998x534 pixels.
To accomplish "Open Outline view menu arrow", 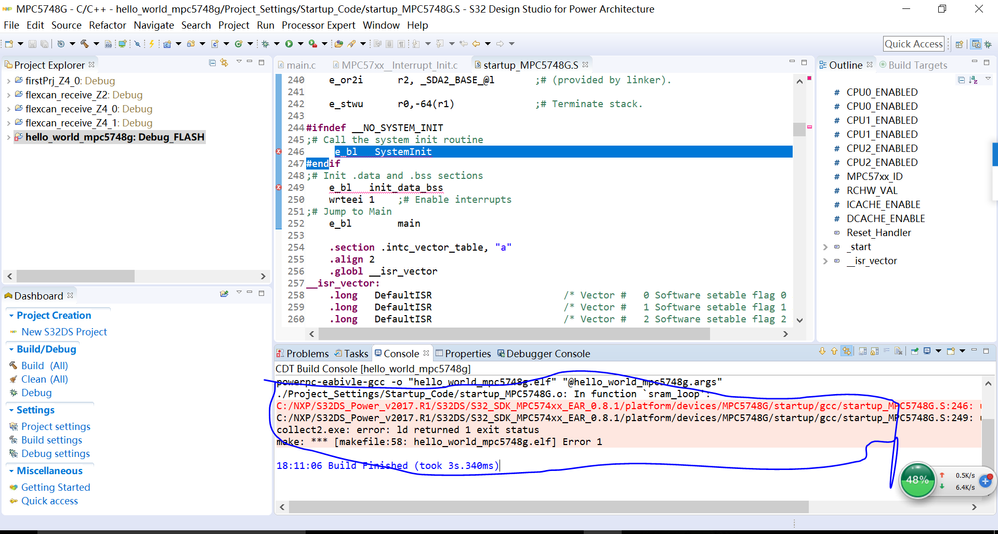I will click(x=988, y=78).
